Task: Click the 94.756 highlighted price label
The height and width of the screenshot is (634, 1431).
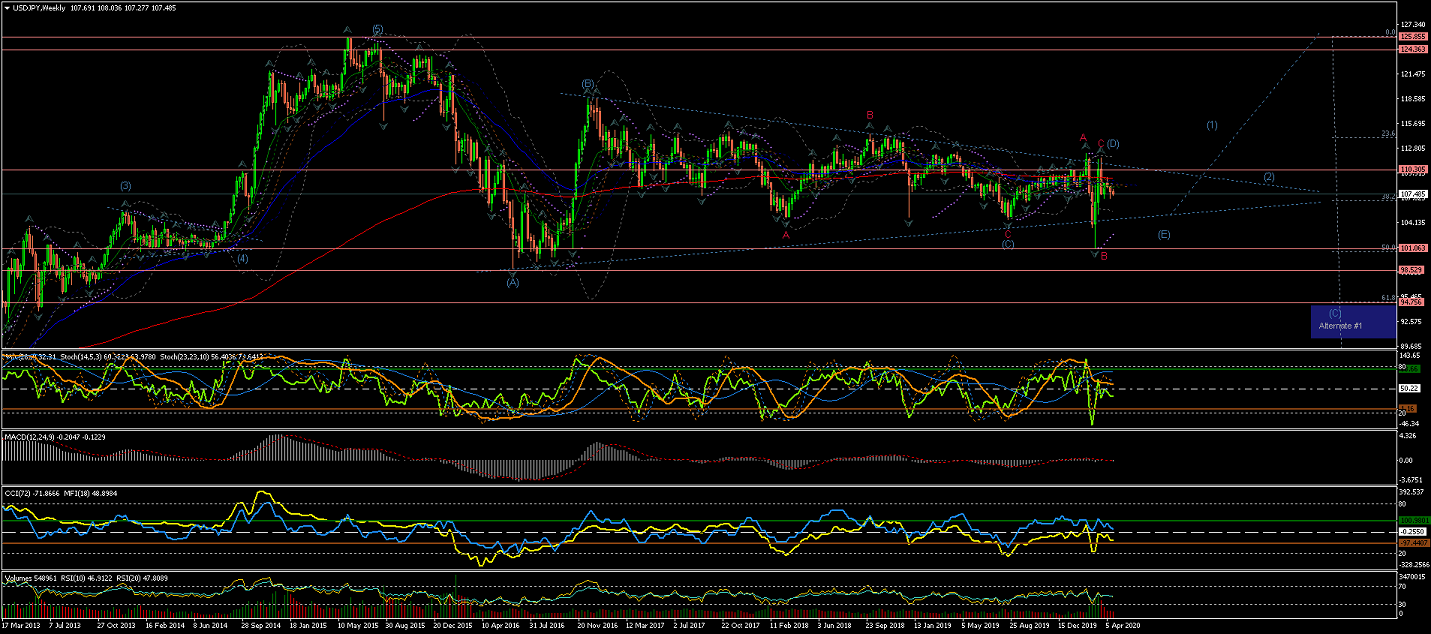Action: [x=1411, y=302]
